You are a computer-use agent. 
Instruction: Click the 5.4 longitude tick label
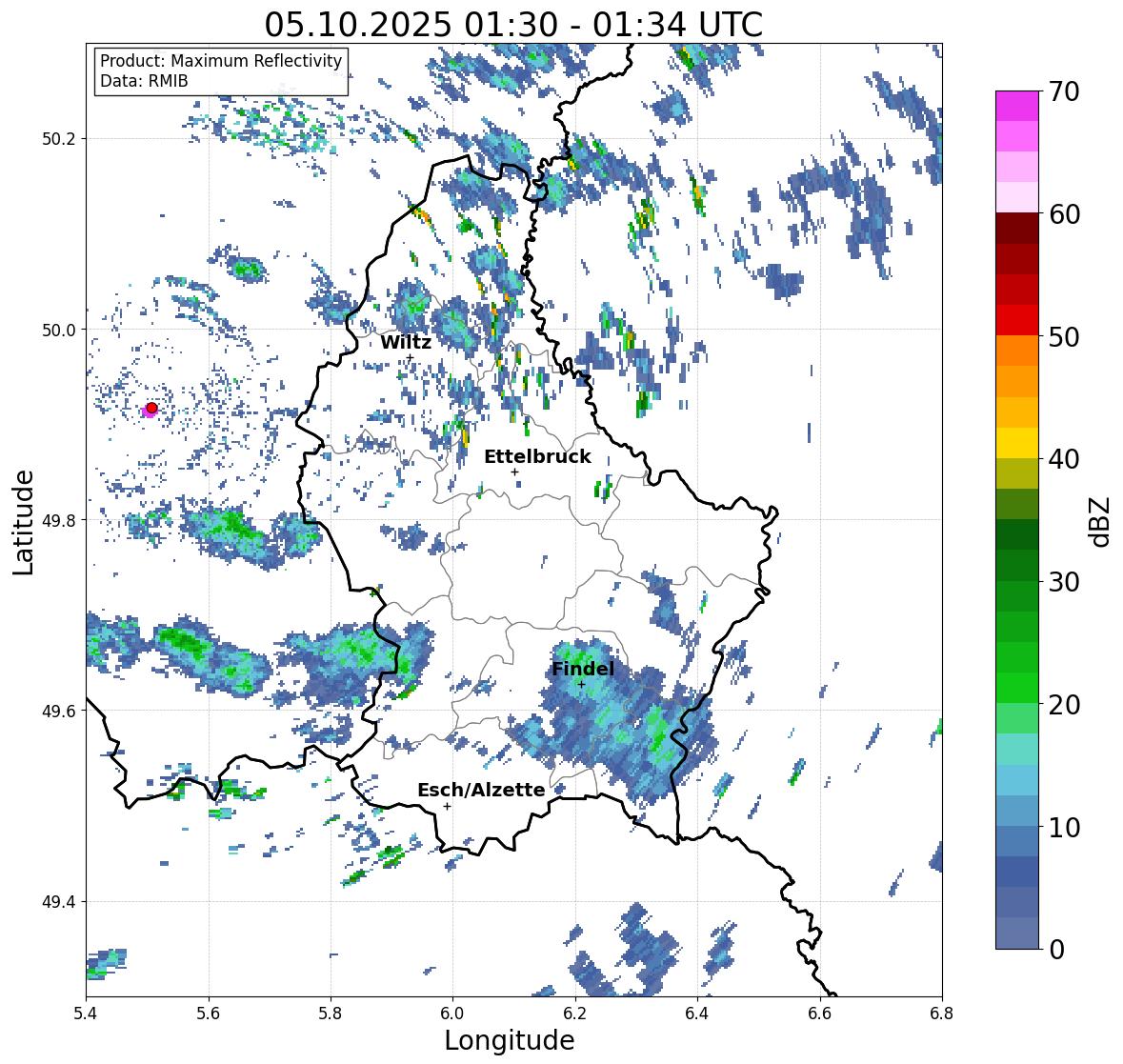click(86, 1014)
